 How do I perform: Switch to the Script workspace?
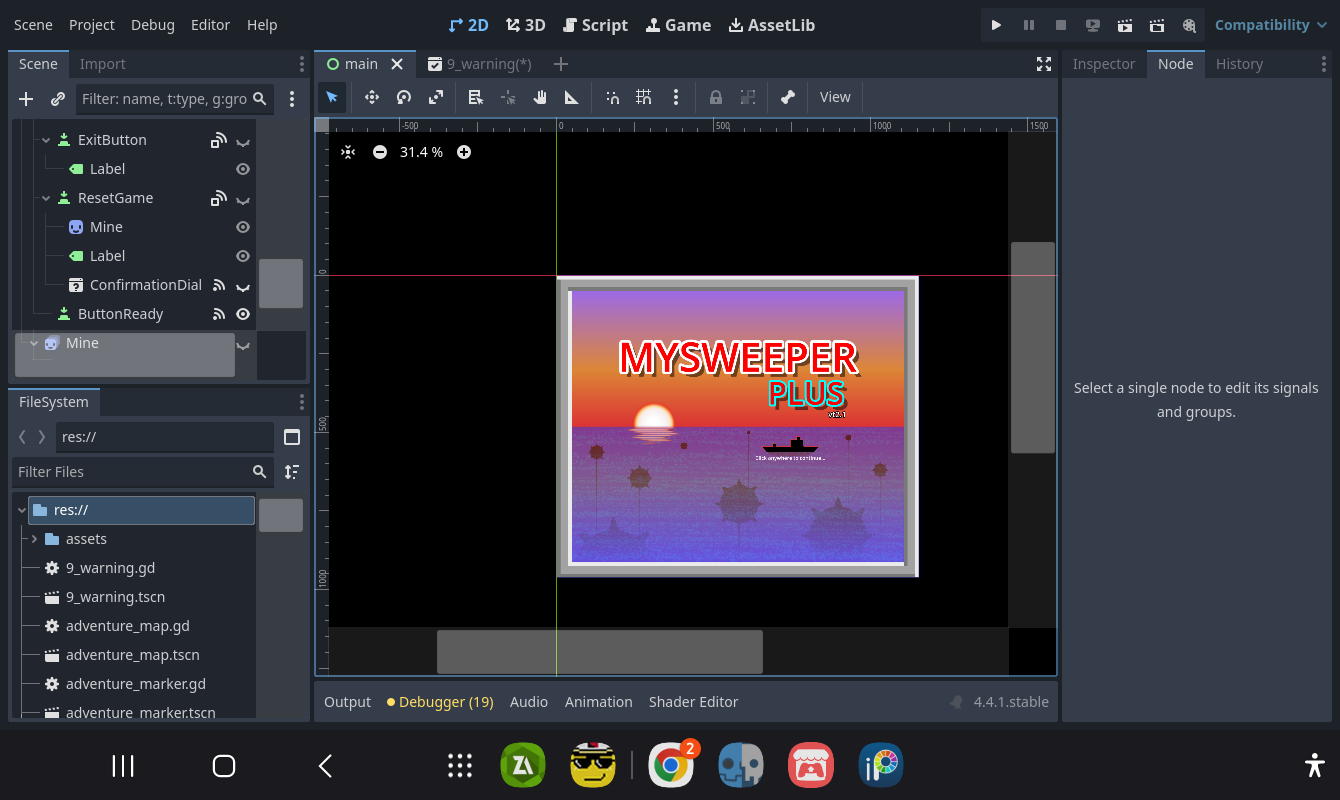pos(595,25)
